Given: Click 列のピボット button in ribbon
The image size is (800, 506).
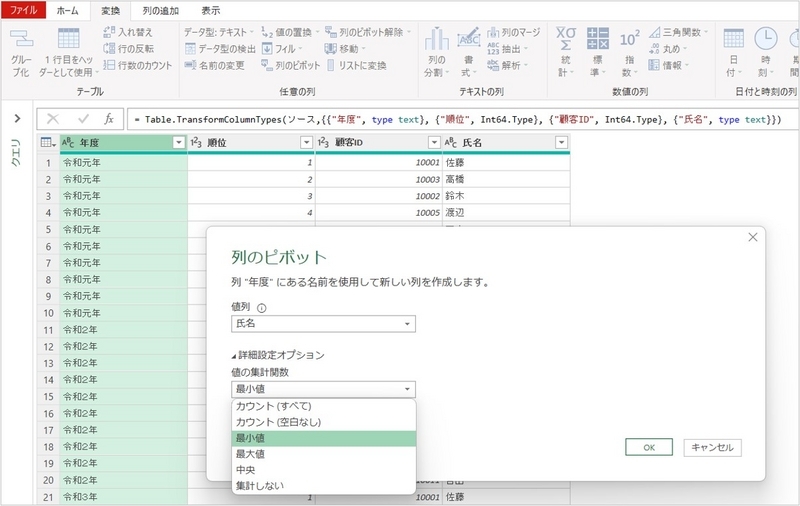Looking at the screenshot, I should point(290,65).
